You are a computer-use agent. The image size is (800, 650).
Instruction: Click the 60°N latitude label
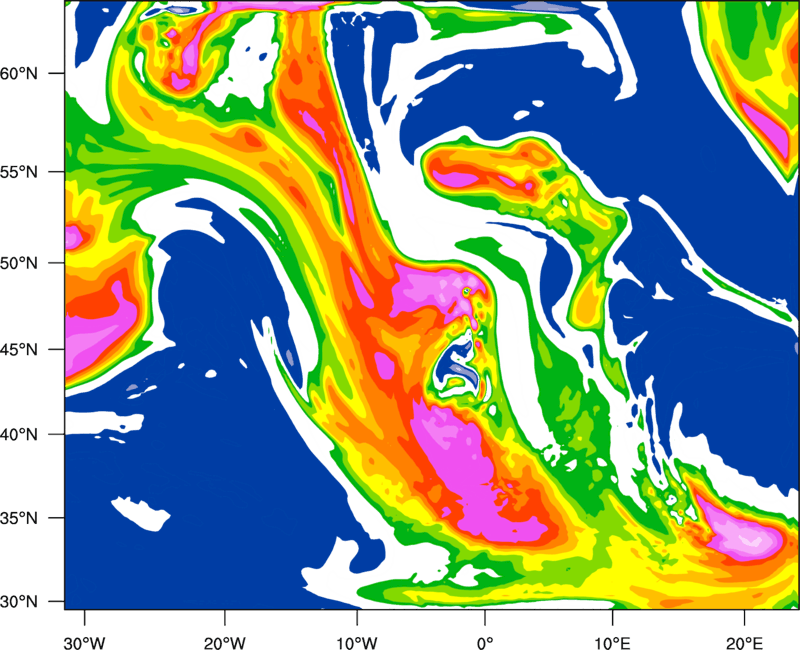19,74
